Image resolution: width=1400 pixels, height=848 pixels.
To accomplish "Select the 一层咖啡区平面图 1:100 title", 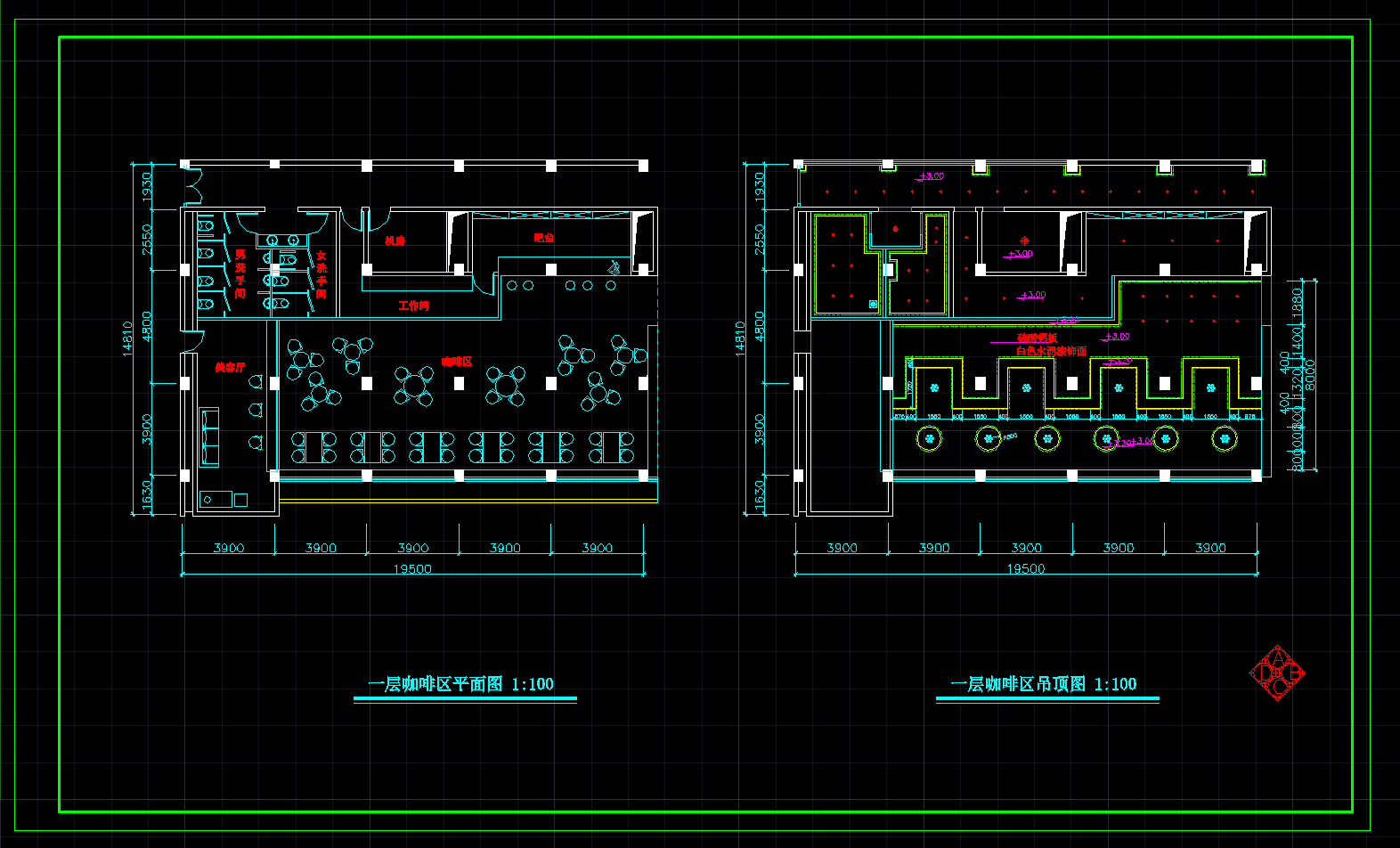I will 460,684.
